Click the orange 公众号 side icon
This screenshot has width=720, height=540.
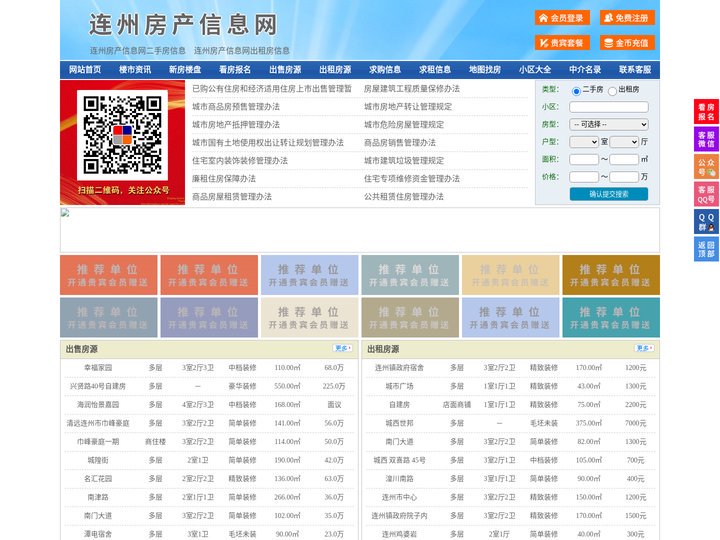pos(706,167)
